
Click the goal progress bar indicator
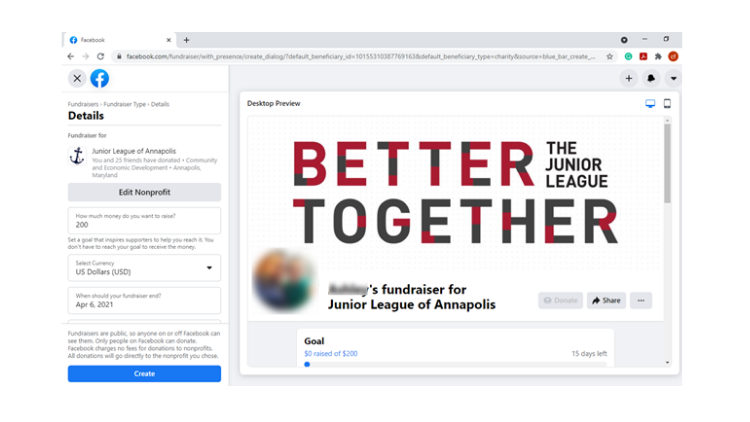307,365
